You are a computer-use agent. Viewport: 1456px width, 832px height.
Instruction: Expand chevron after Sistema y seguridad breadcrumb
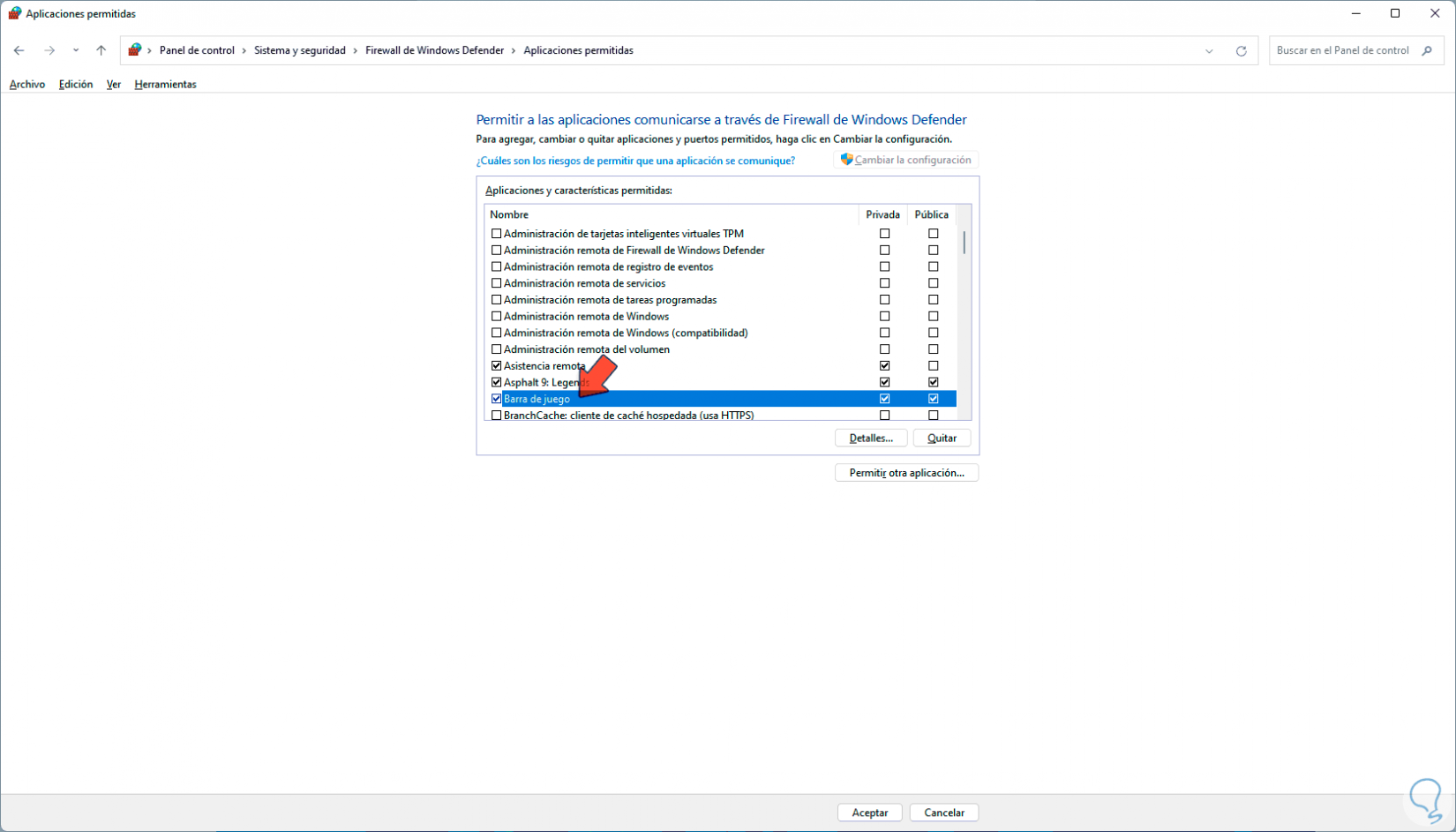point(356,50)
